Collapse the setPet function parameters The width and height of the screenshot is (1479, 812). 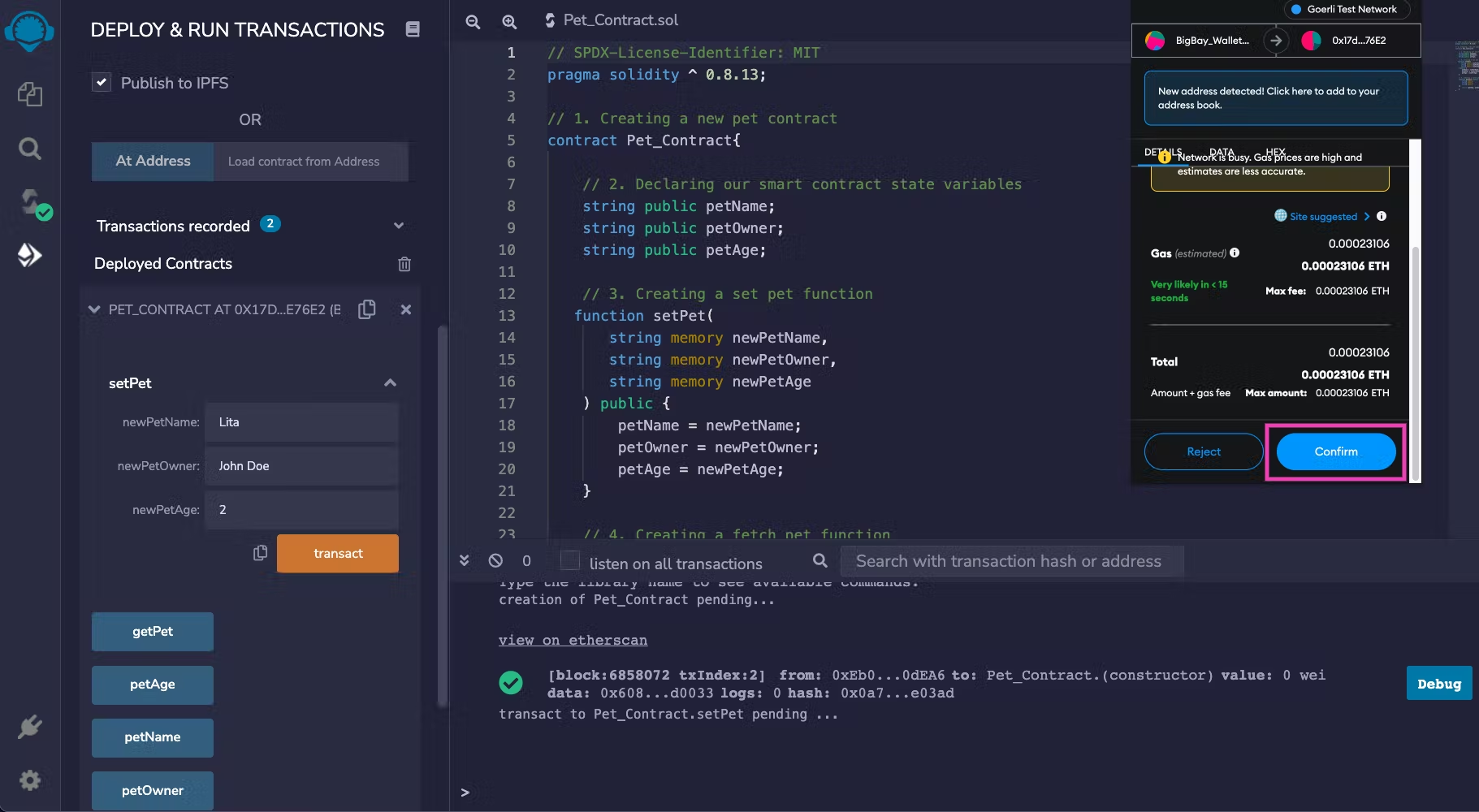[x=390, y=383]
